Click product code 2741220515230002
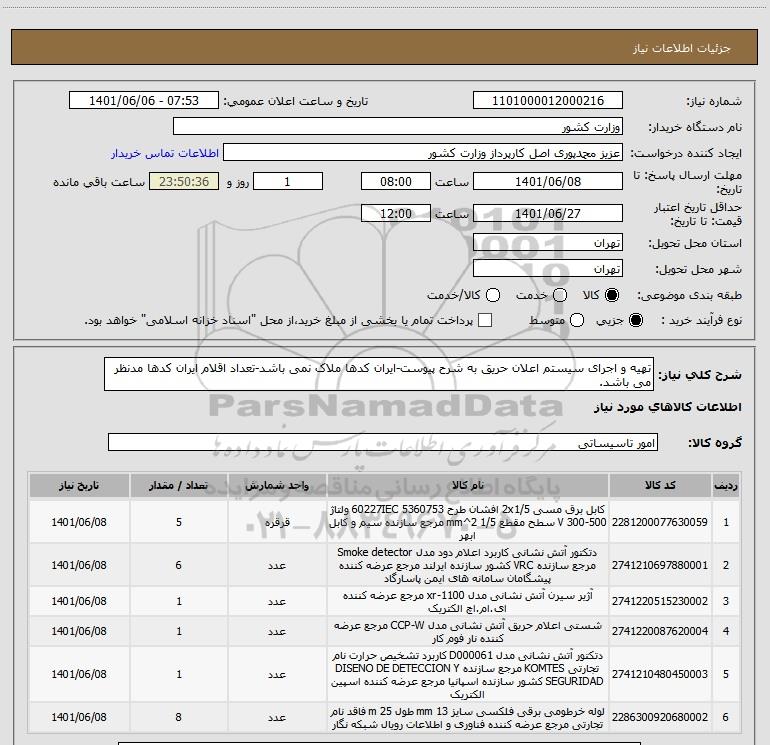 pyautogui.click(x=660, y=601)
